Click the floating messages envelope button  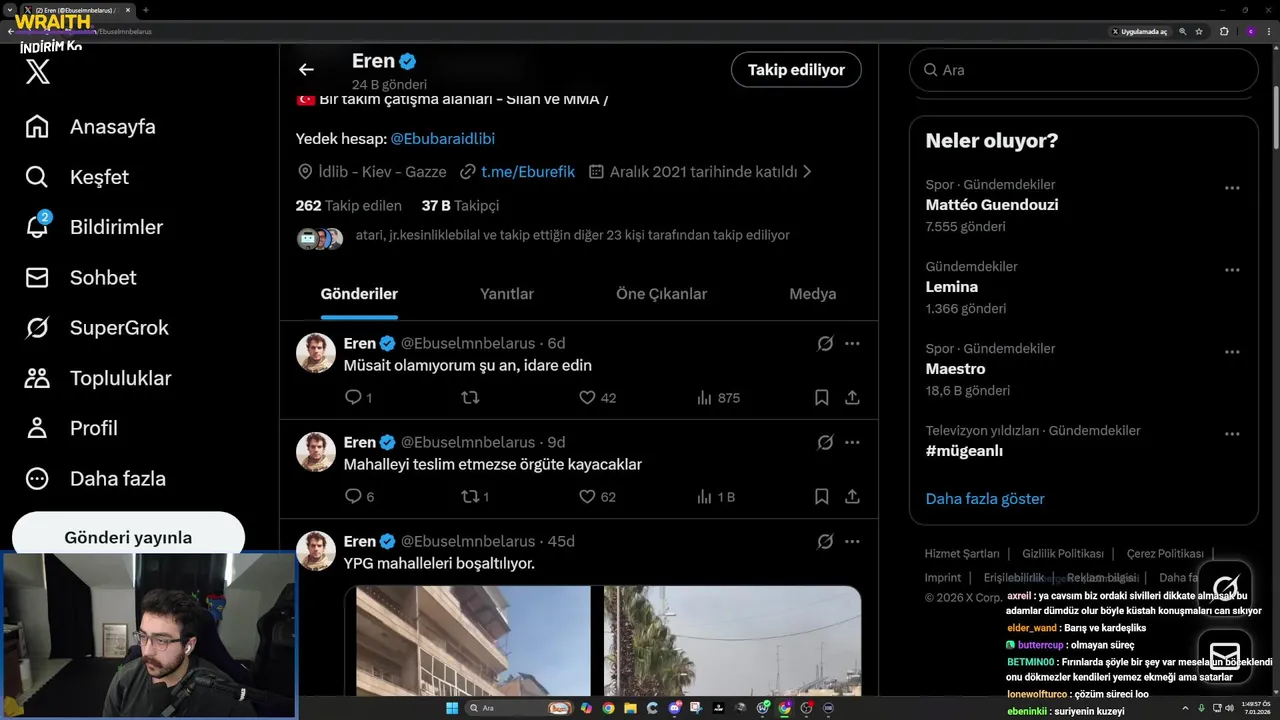pyautogui.click(x=1225, y=655)
